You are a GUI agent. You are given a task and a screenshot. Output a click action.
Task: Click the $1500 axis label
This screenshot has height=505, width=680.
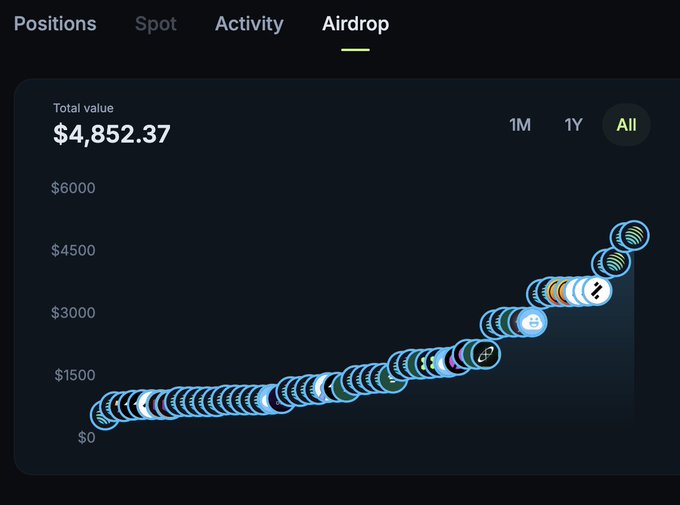[x=75, y=375]
